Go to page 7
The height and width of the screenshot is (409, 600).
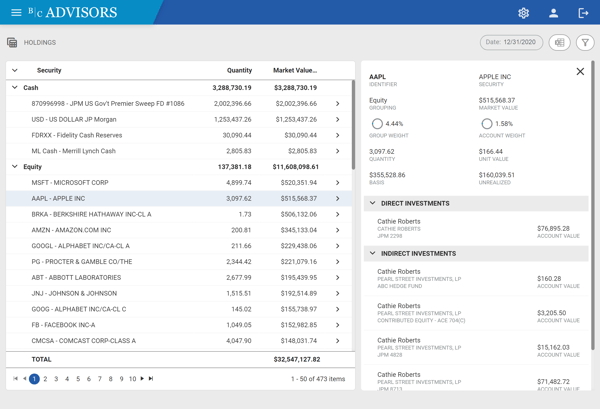tap(99, 379)
